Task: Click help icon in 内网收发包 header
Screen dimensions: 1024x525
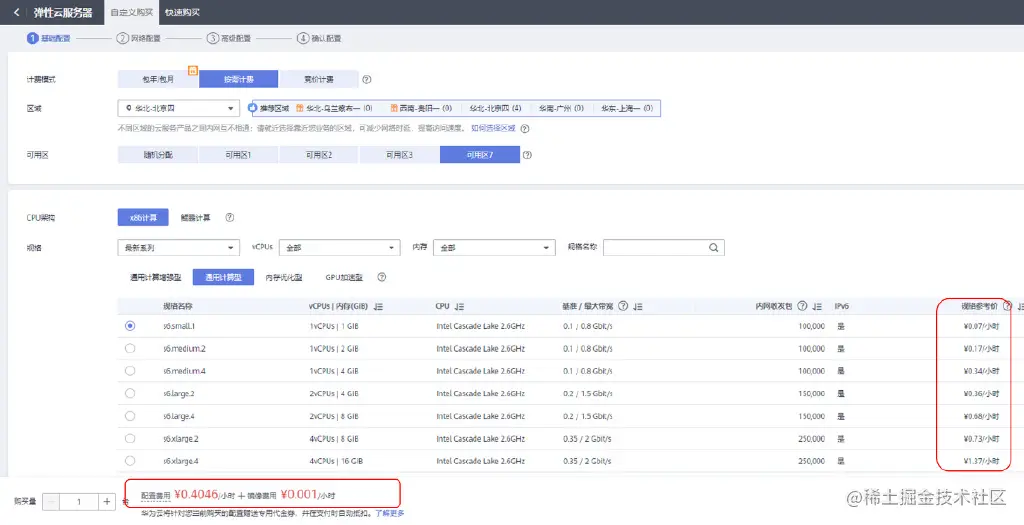Action: click(802, 306)
